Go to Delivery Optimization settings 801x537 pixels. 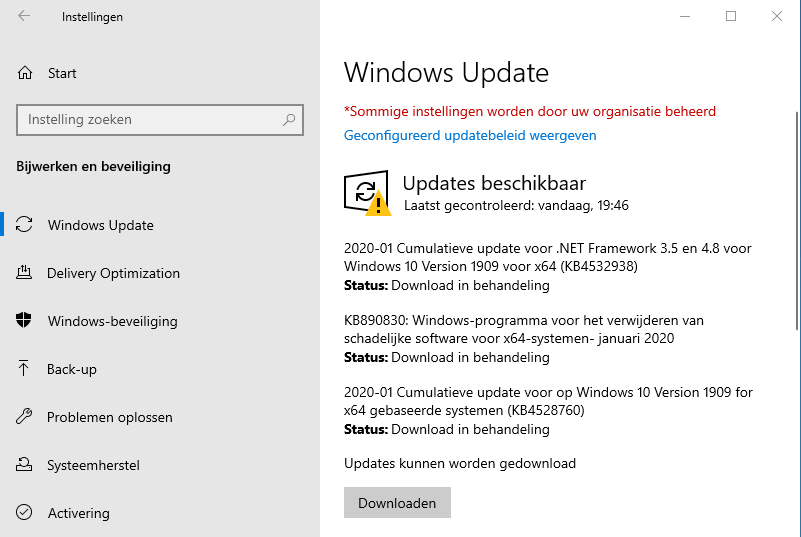[x=113, y=273]
